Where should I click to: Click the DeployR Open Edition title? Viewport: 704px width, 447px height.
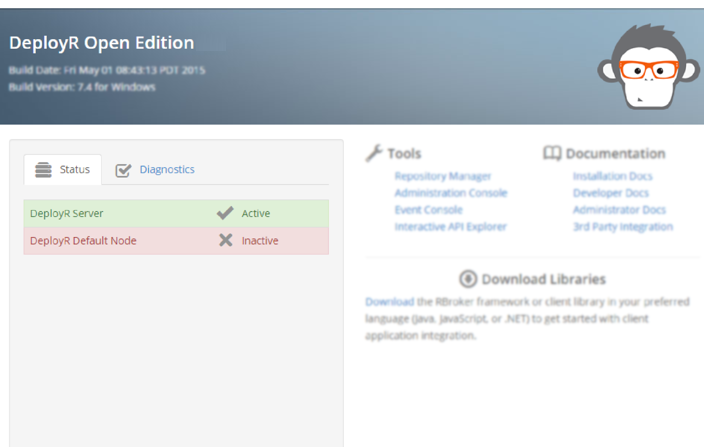coord(101,43)
